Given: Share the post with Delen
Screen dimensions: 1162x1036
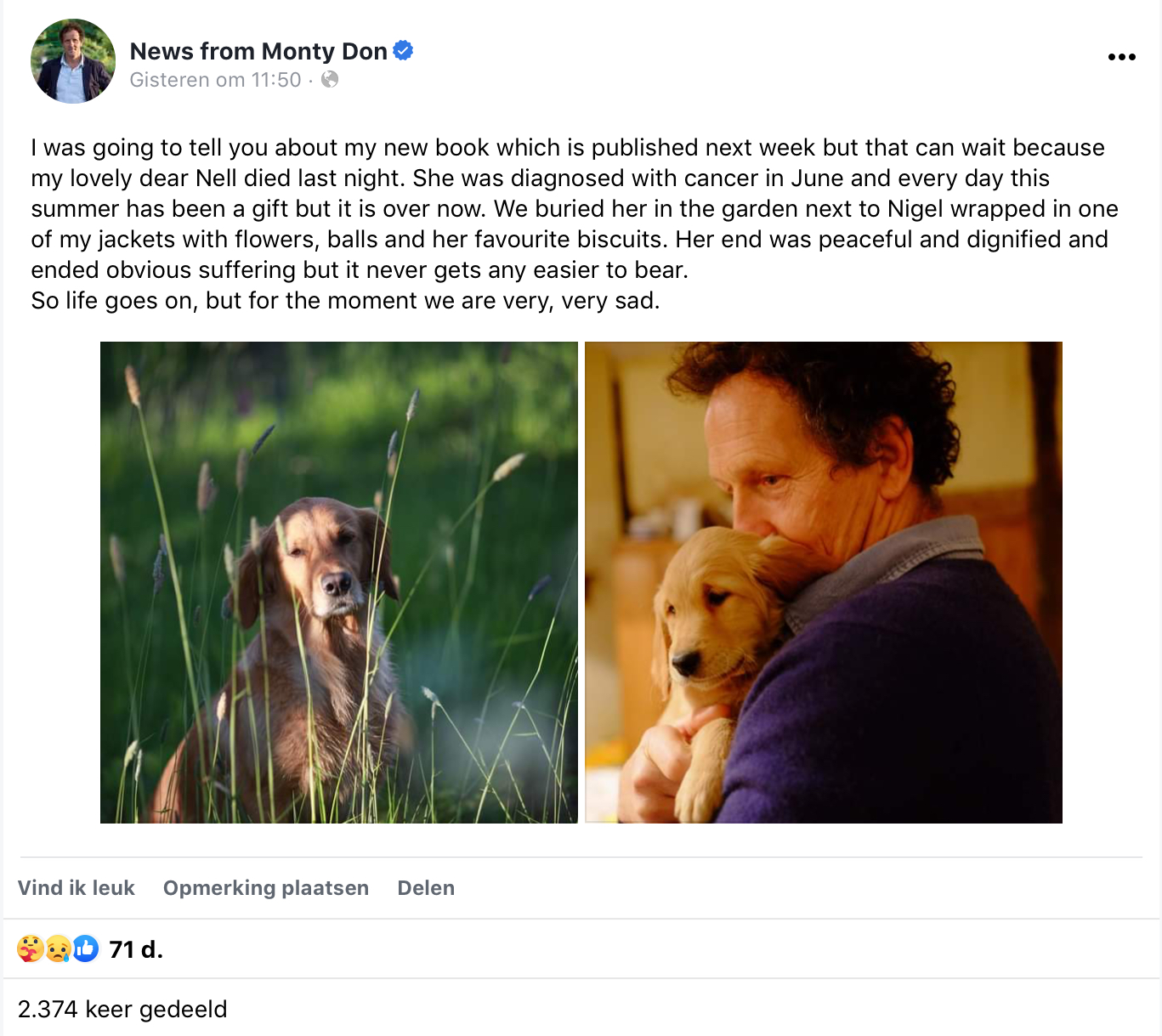Looking at the screenshot, I should point(426,888).
